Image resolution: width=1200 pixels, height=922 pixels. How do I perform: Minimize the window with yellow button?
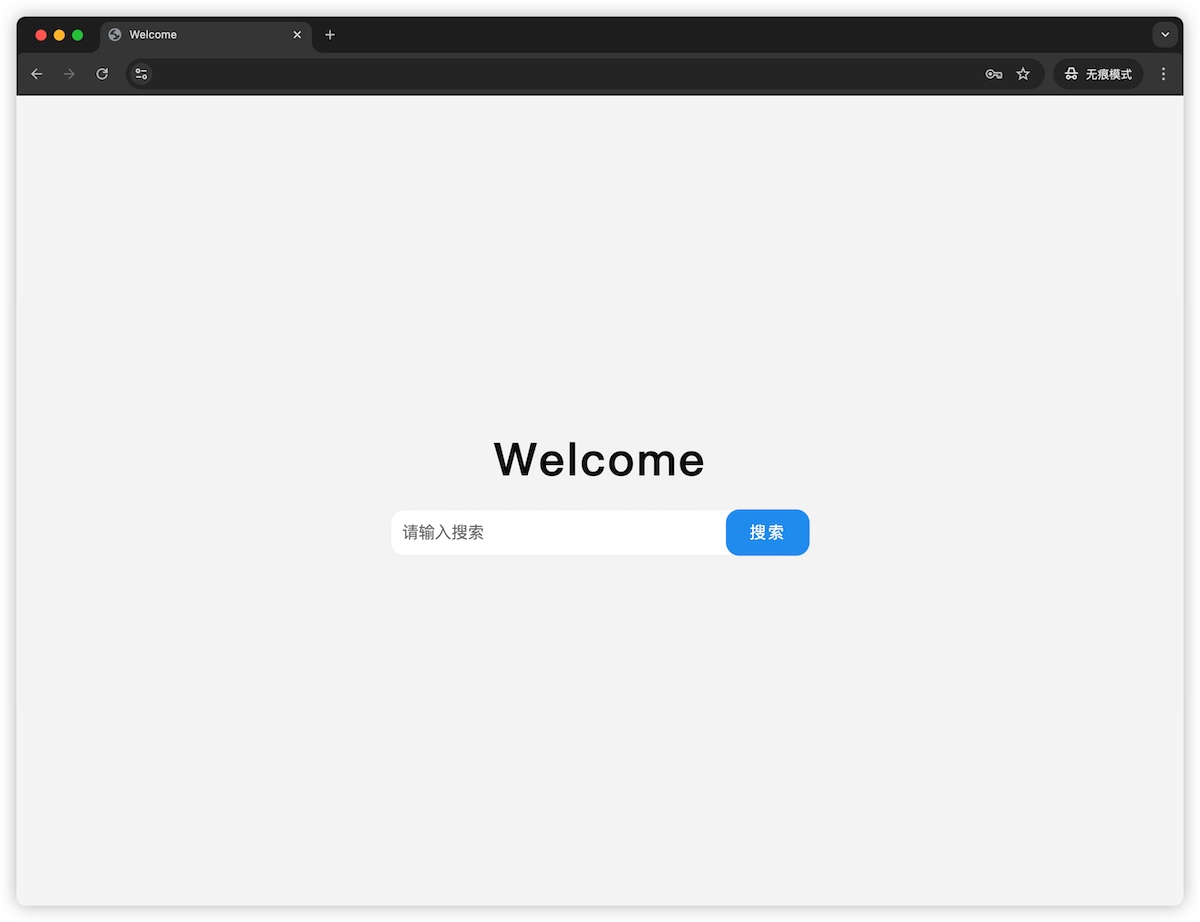[x=59, y=35]
